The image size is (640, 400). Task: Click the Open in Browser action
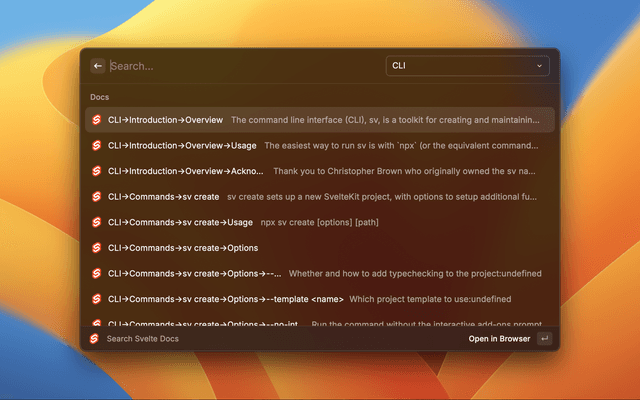tap(499, 339)
